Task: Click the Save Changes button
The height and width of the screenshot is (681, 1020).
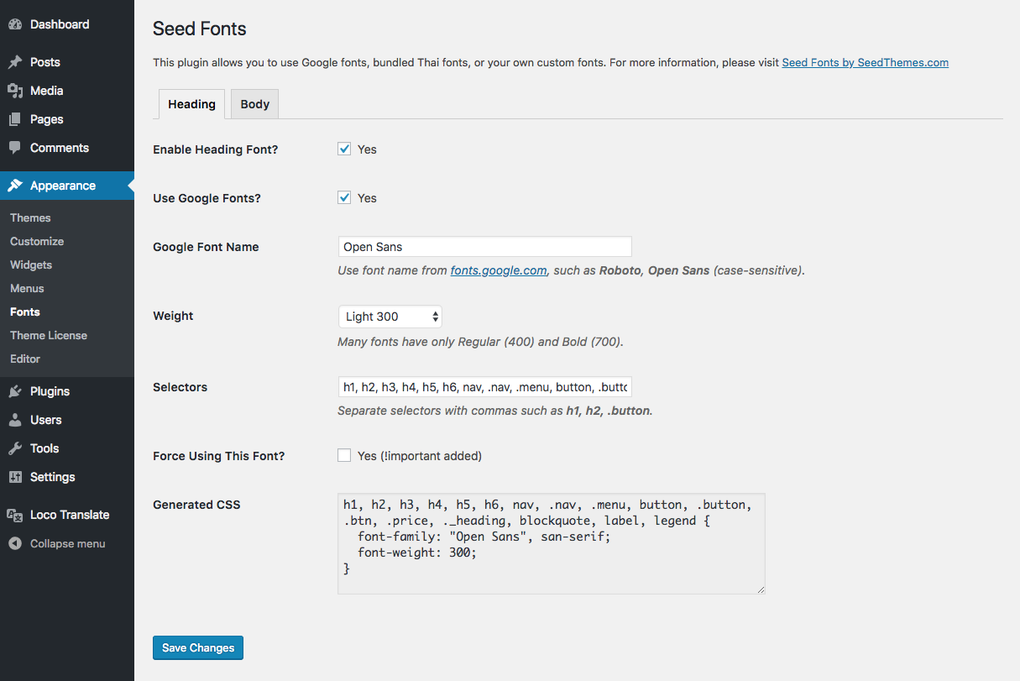Action: pyautogui.click(x=197, y=647)
